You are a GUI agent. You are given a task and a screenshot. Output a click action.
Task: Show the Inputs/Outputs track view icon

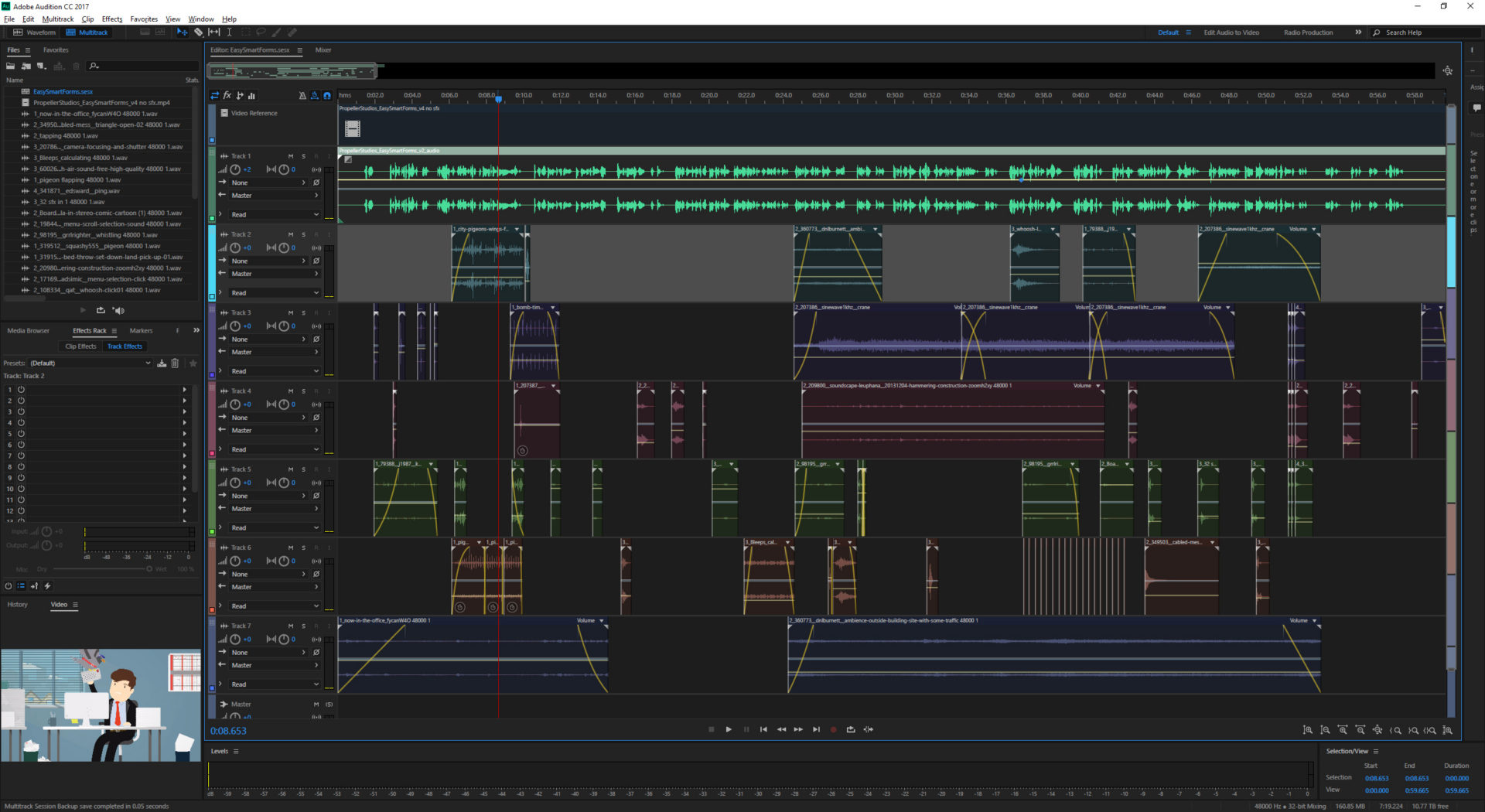pos(215,96)
